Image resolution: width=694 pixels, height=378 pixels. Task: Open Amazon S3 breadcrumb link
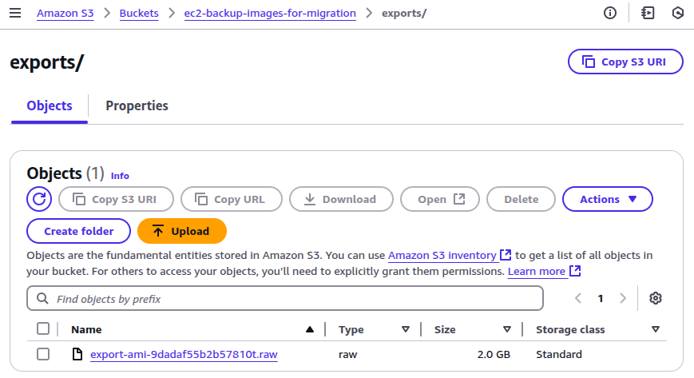[x=65, y=13]
